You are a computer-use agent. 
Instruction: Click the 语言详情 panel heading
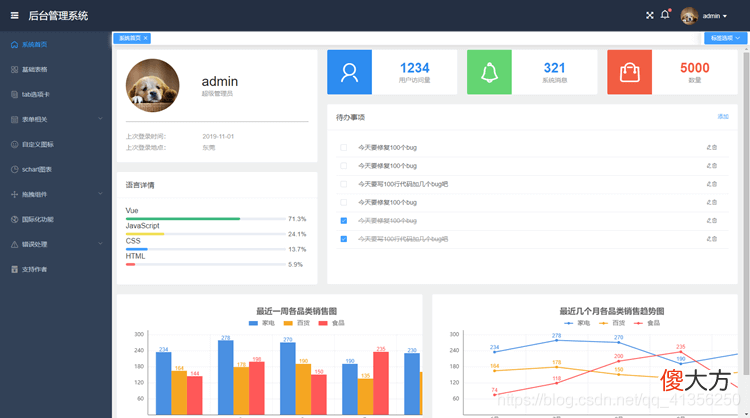[x=140, y=185]
